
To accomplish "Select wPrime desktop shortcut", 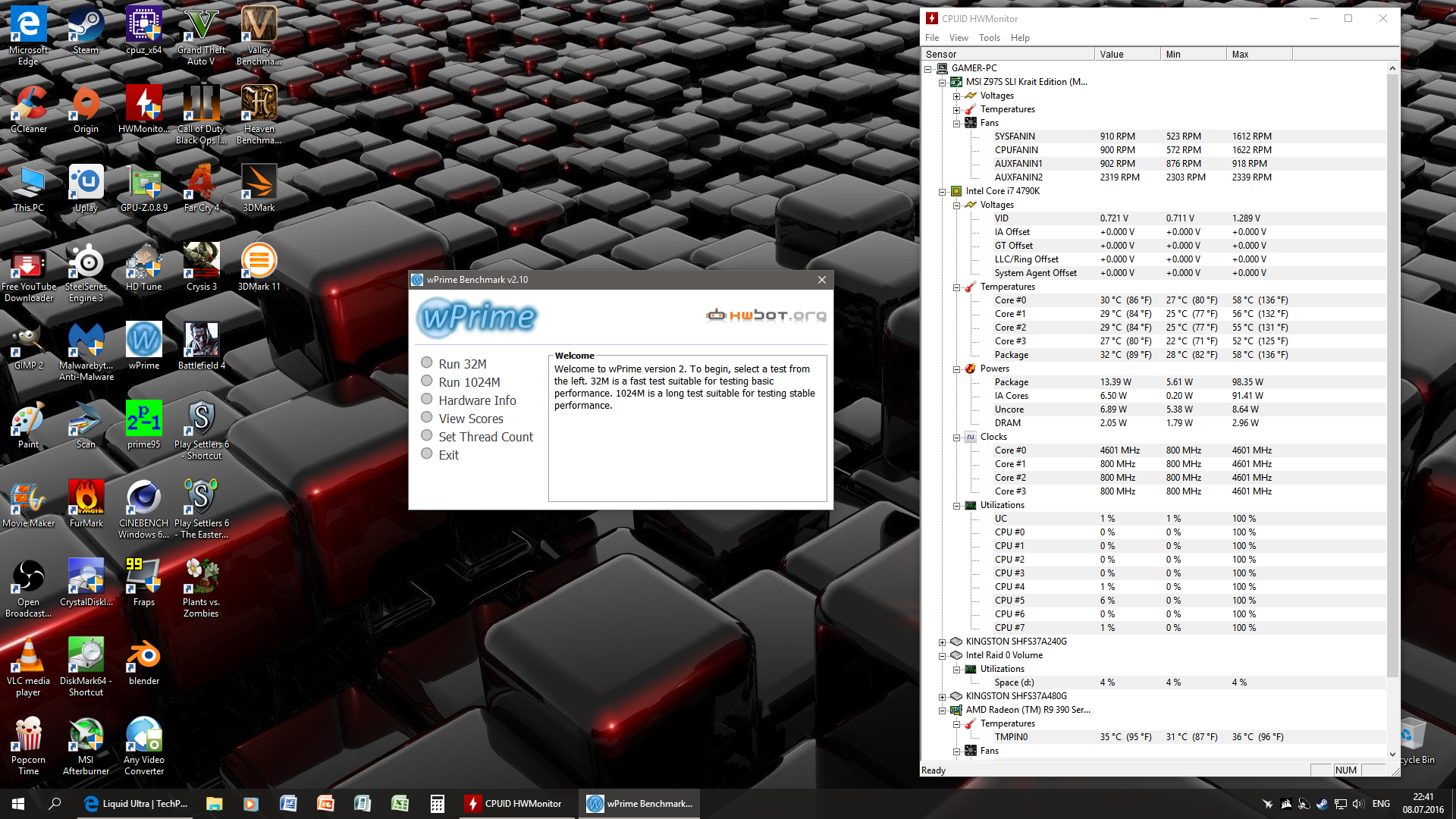I will [143, 346].
